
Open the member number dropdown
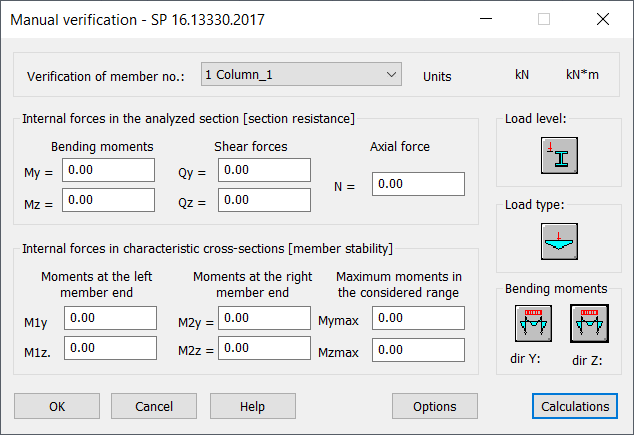[x=301, y=74]
